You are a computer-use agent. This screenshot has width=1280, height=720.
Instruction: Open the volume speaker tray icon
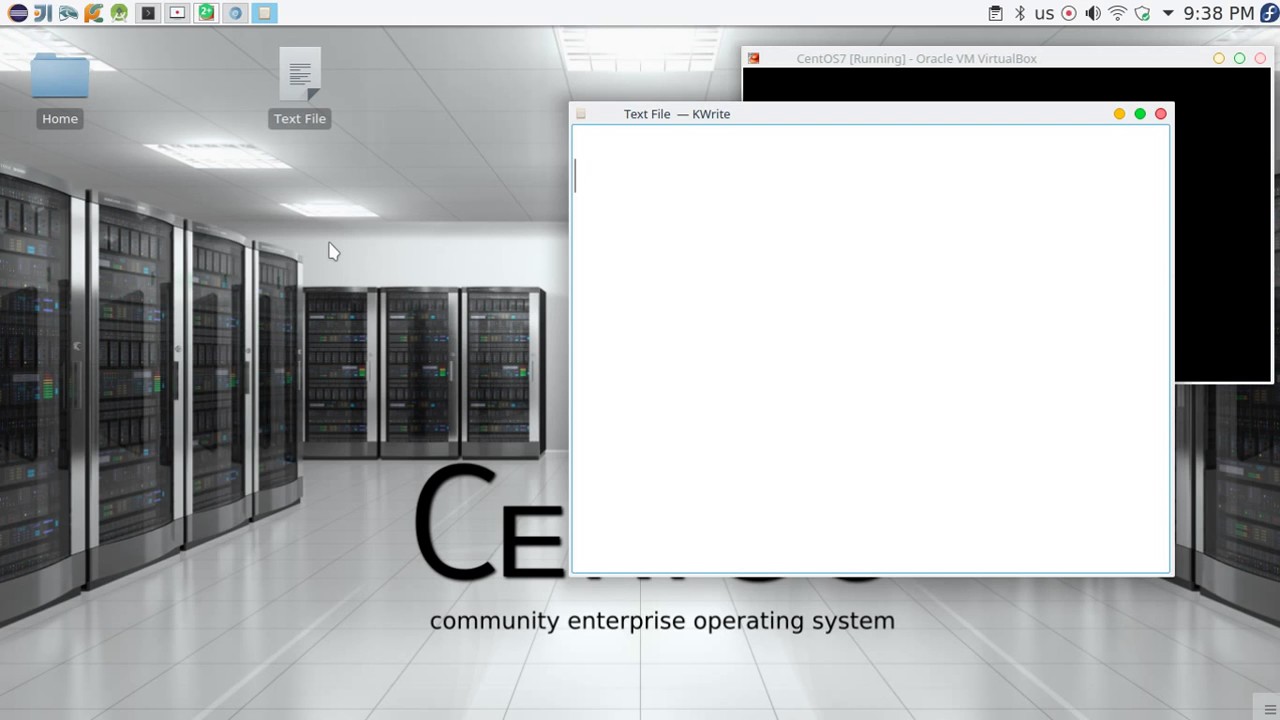pyautogui.click(x=1093, y=13)
